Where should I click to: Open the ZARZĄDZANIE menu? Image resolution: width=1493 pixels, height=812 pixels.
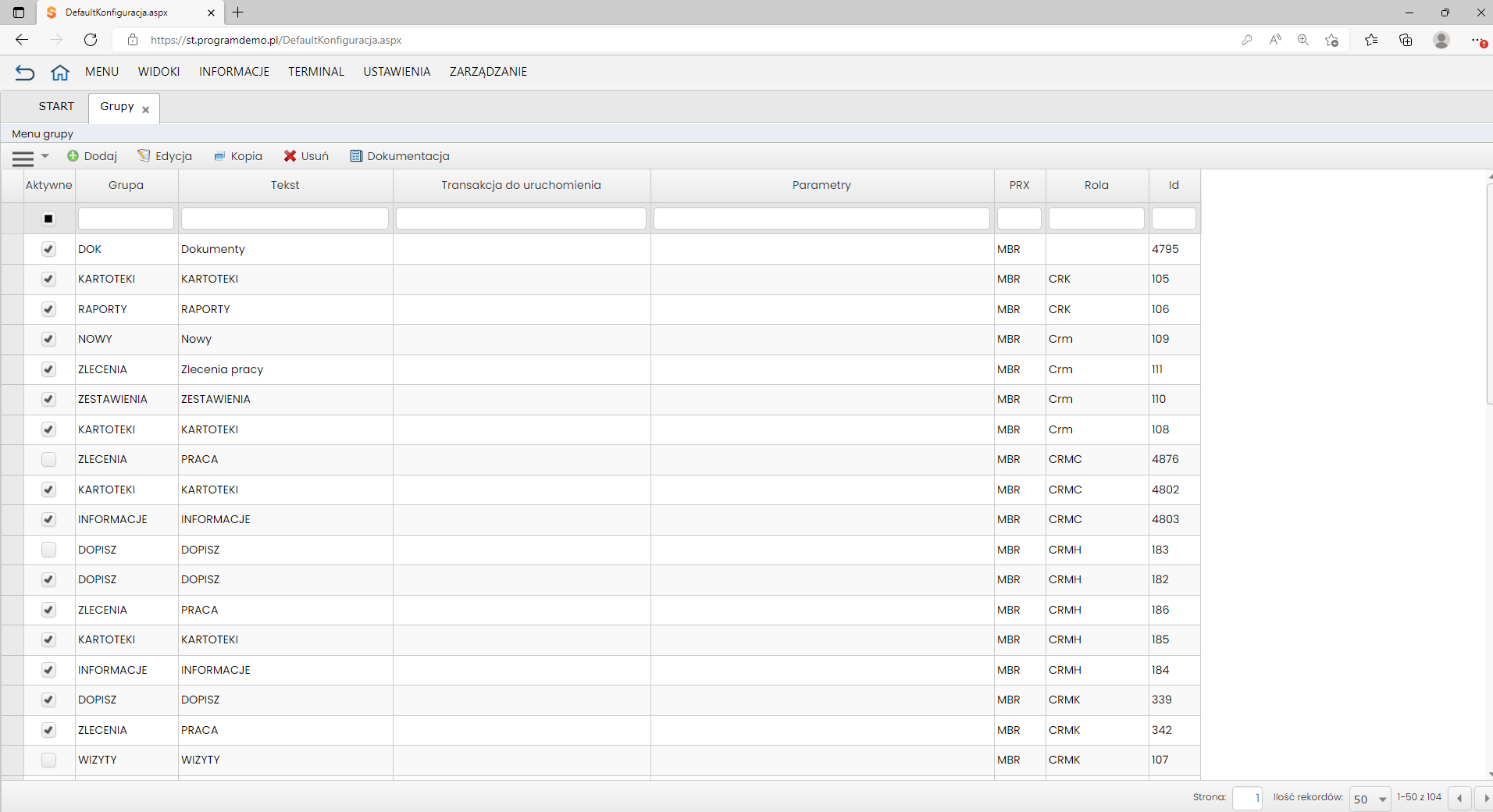point(488,72)
